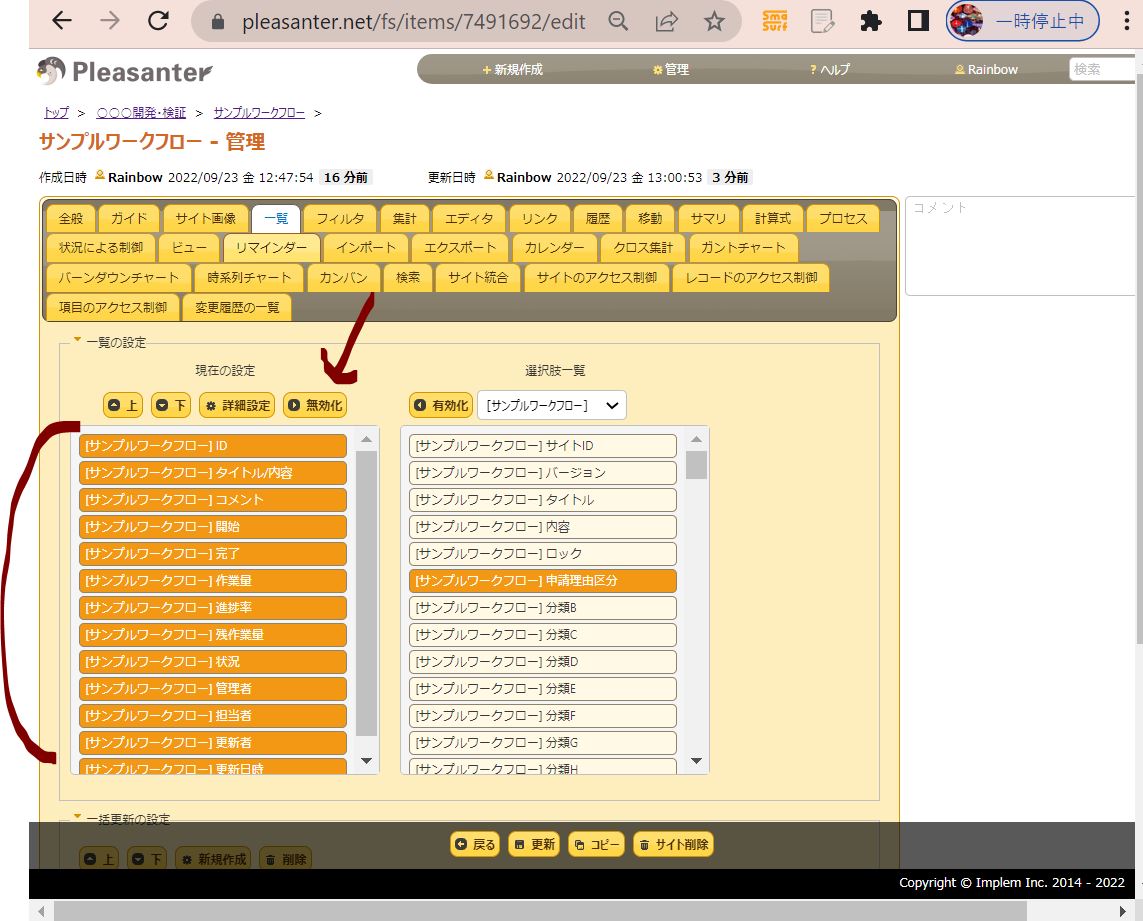Go back with browser back arrow
Image resolution: width=1143 pixels, height=921 pixels.
click(62, 20)
